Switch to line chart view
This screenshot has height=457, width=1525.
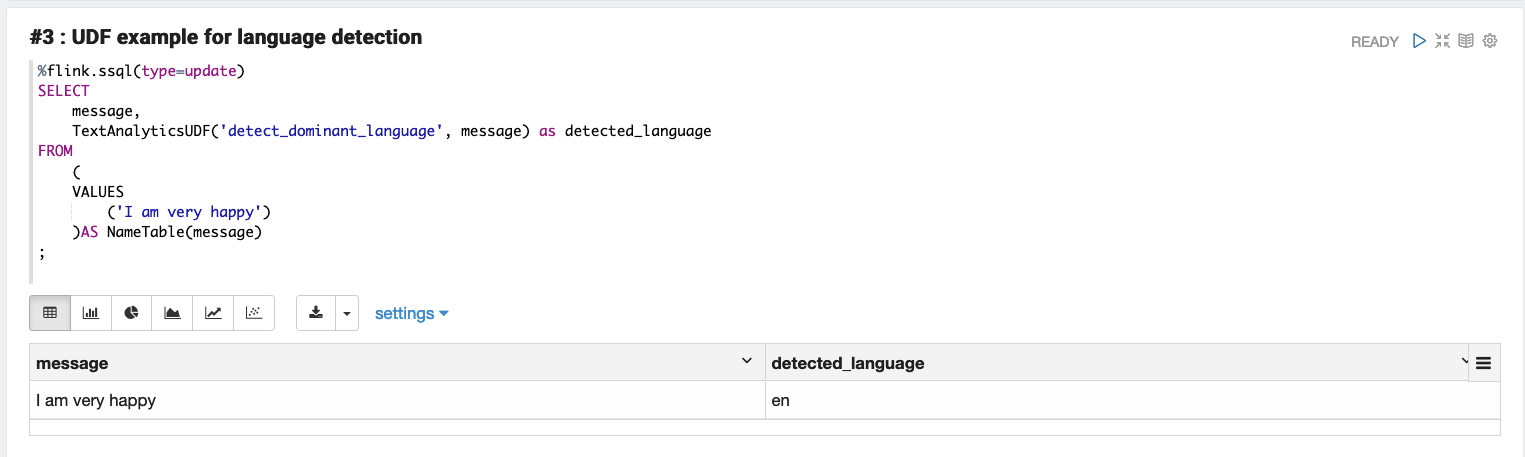click(213, 313)
